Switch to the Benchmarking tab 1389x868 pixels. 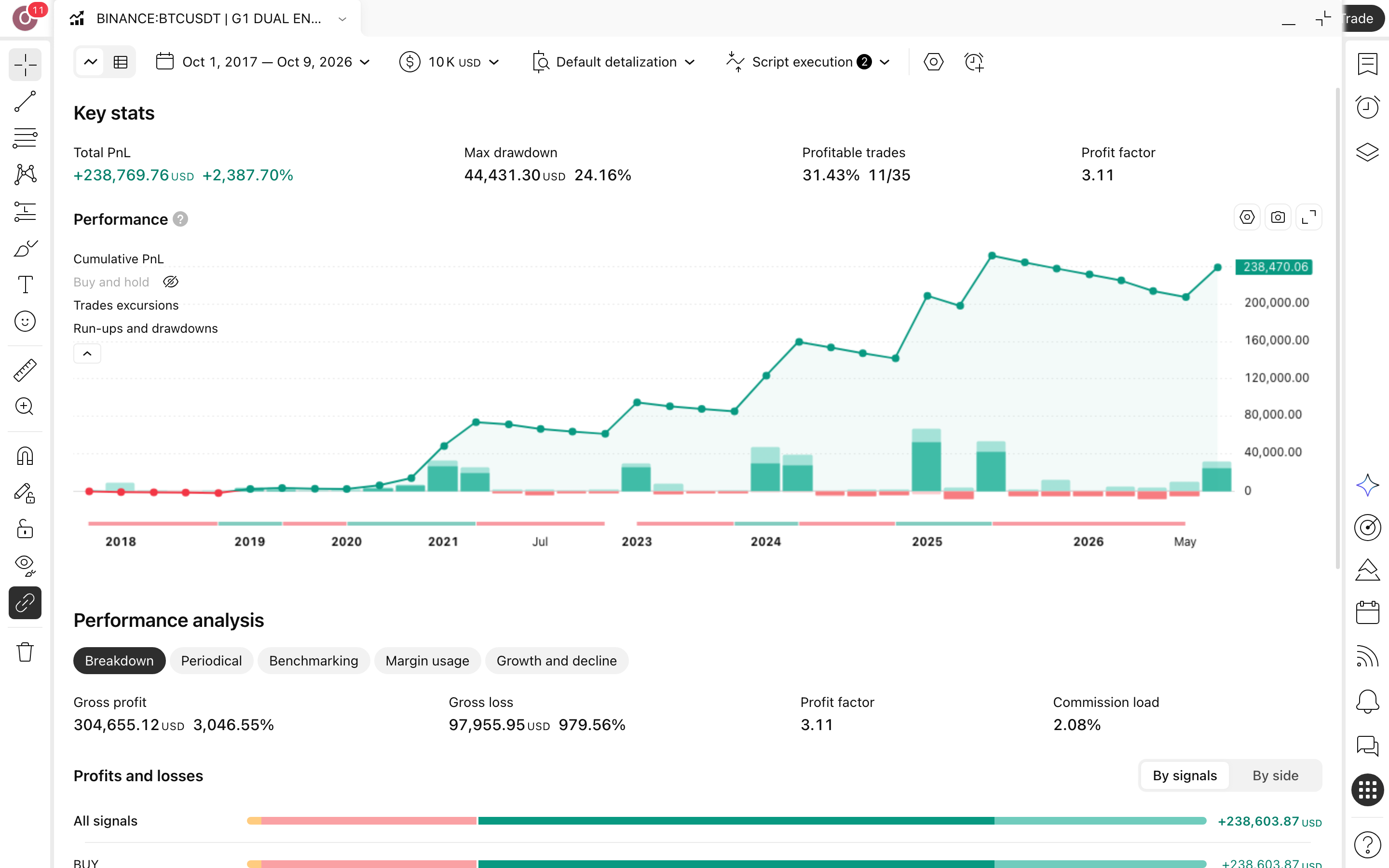pos(313,661)
